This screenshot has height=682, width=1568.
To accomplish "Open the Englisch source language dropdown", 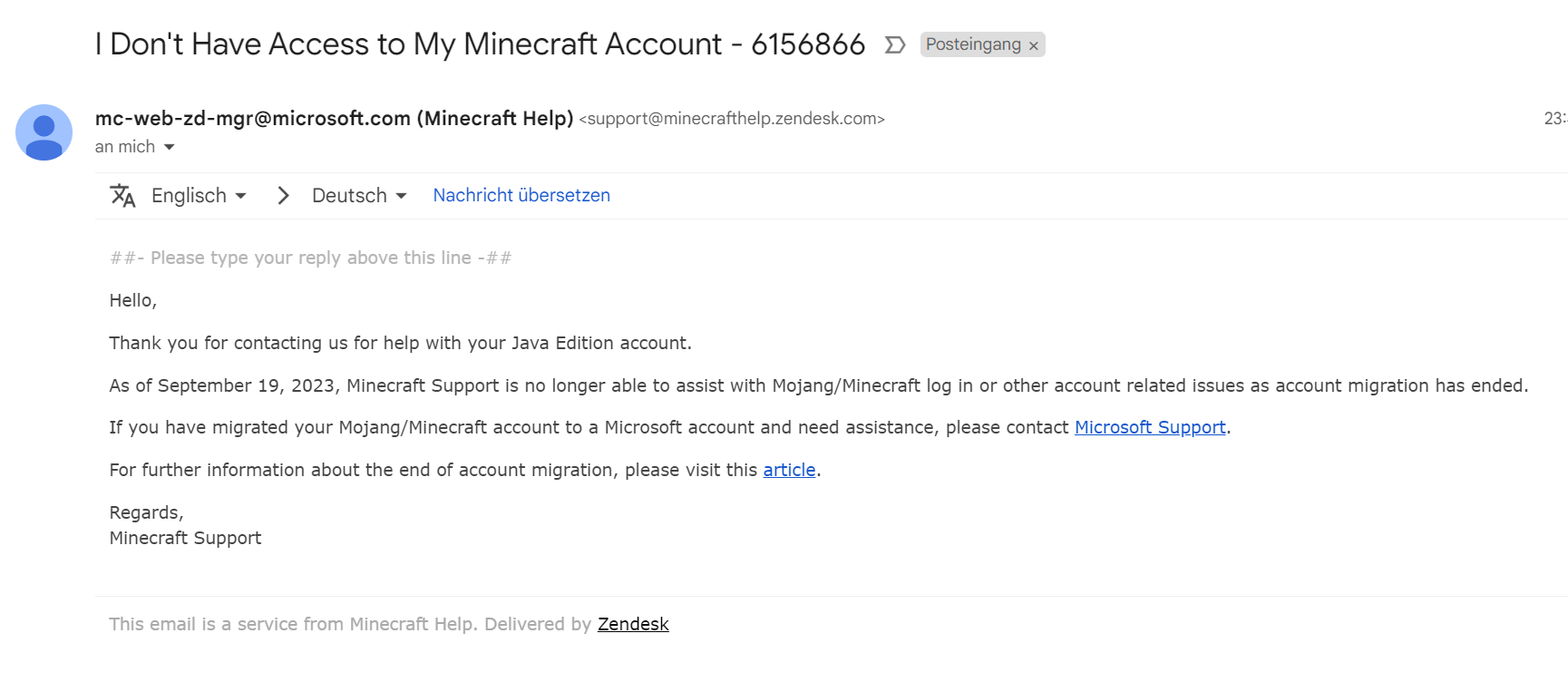I will tap(199, 195).
